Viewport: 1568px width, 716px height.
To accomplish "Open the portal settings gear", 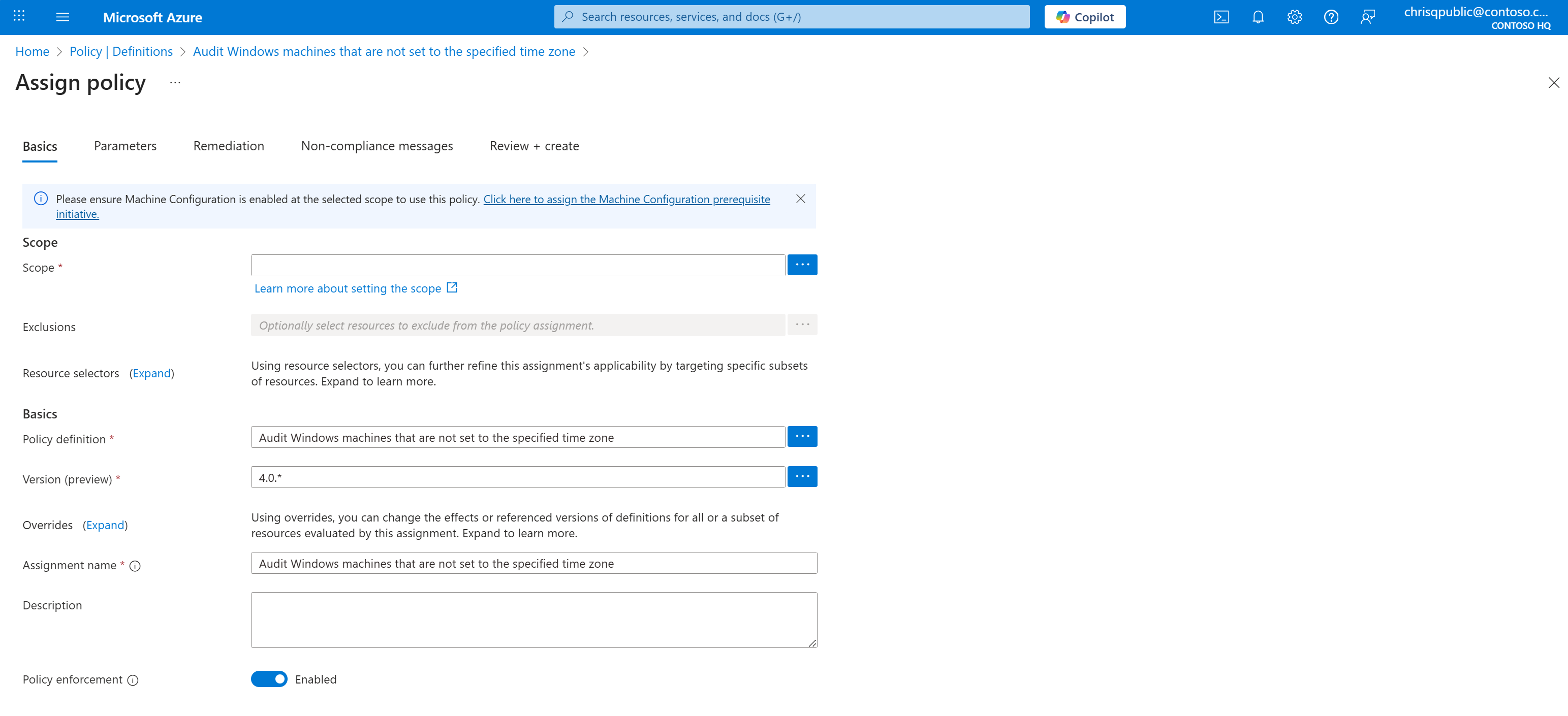I will pyautogui.click(x=1295, y=16).
